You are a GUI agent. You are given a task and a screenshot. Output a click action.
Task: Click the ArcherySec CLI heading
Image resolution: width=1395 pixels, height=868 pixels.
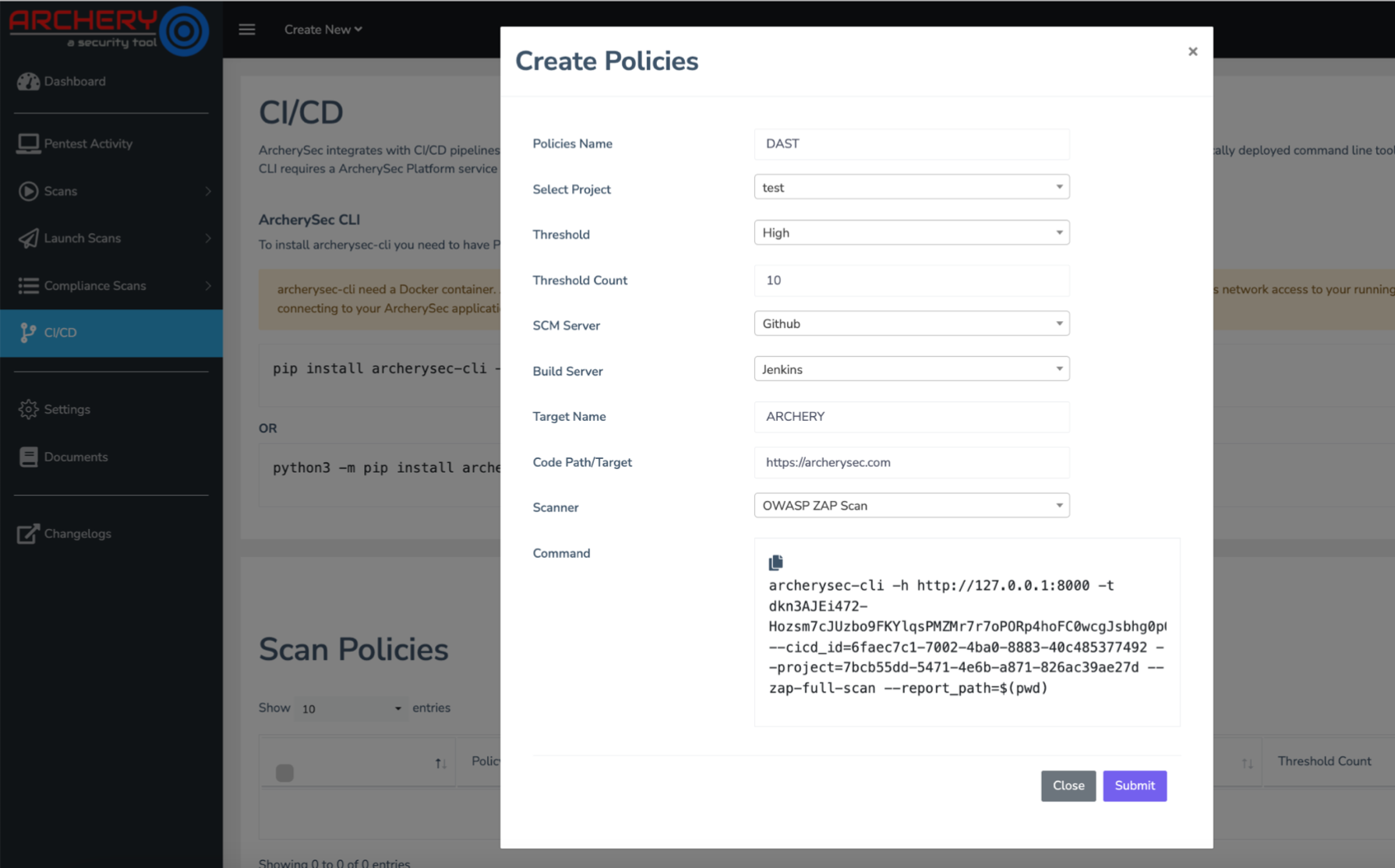309,220
